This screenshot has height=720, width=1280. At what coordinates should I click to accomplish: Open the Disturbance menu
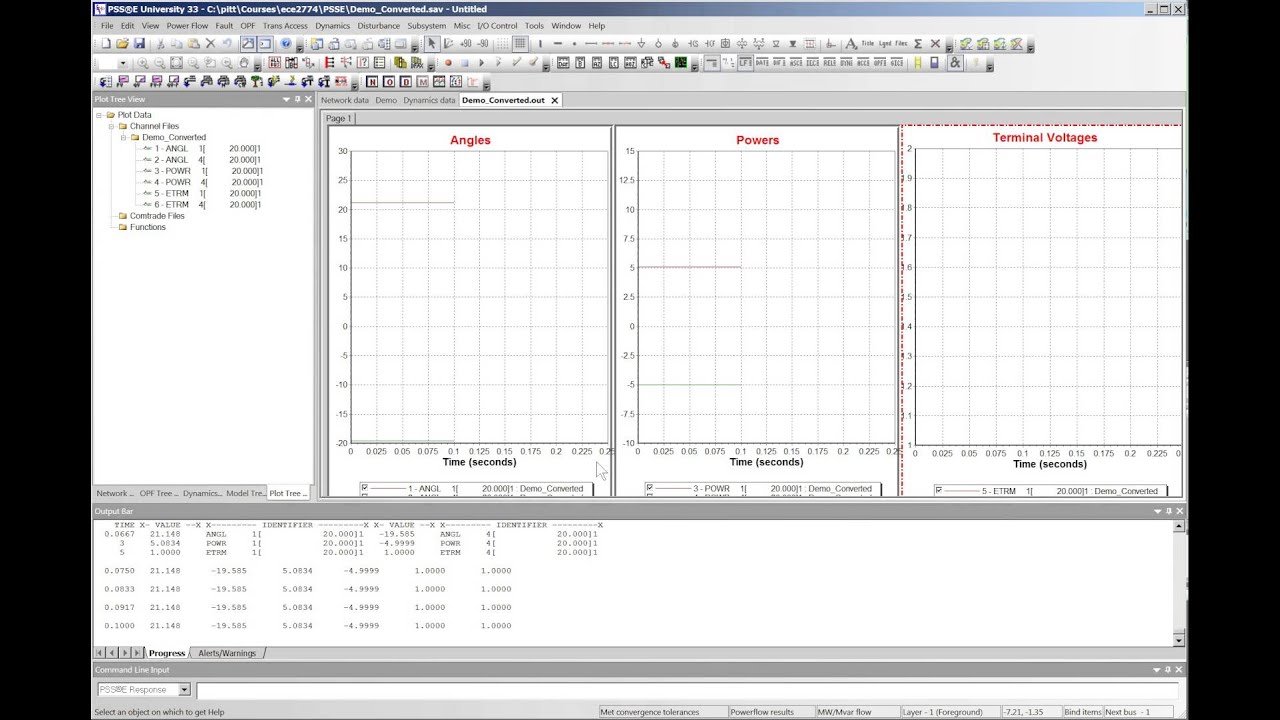click(379, 25)
